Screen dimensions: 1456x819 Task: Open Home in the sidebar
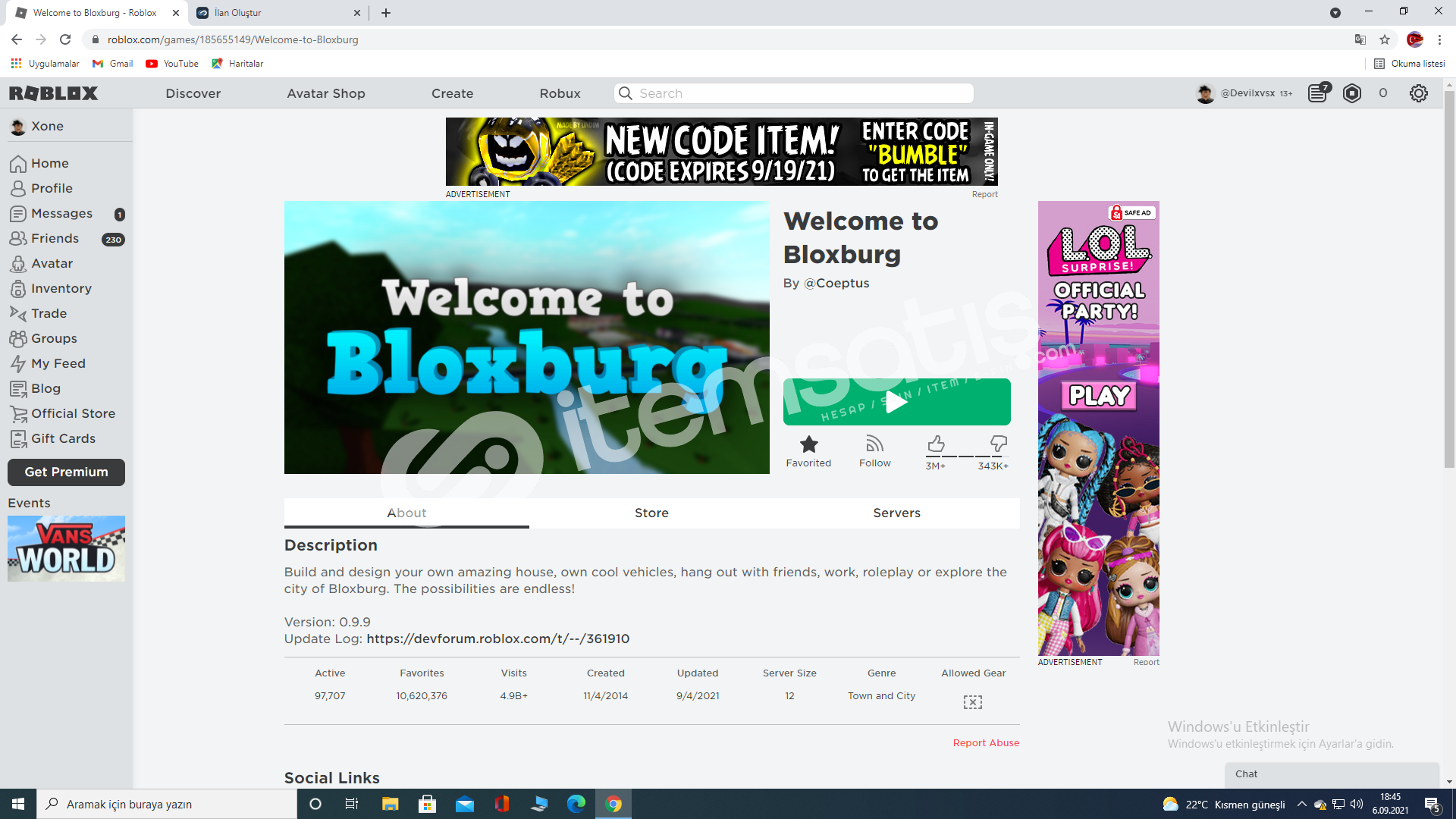click(x=50, y=163)
